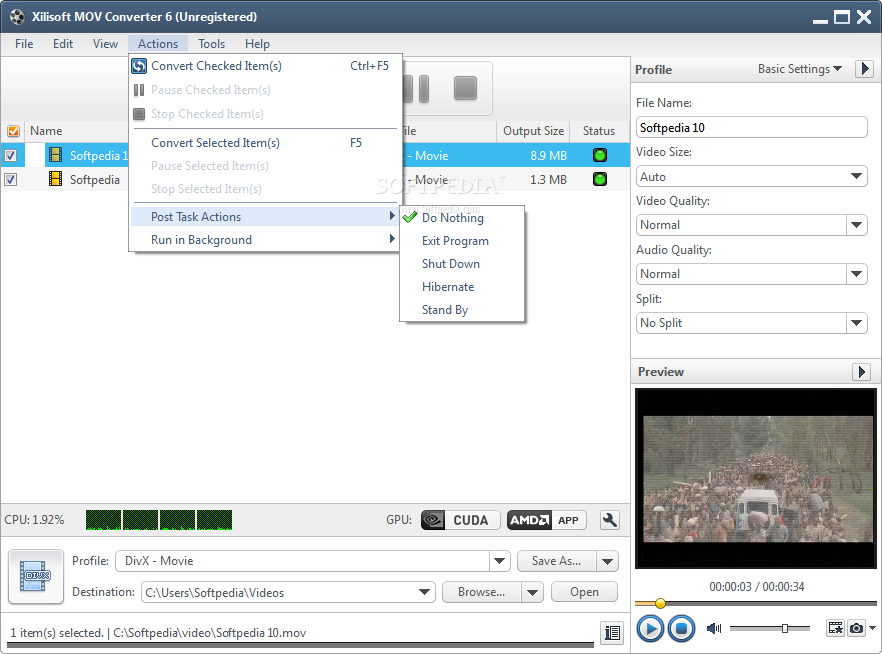The height and width of the screenshot is (654, 882).
Task: Open the DivX - Movie profile dropdown
Action: [x=499, y=561]
